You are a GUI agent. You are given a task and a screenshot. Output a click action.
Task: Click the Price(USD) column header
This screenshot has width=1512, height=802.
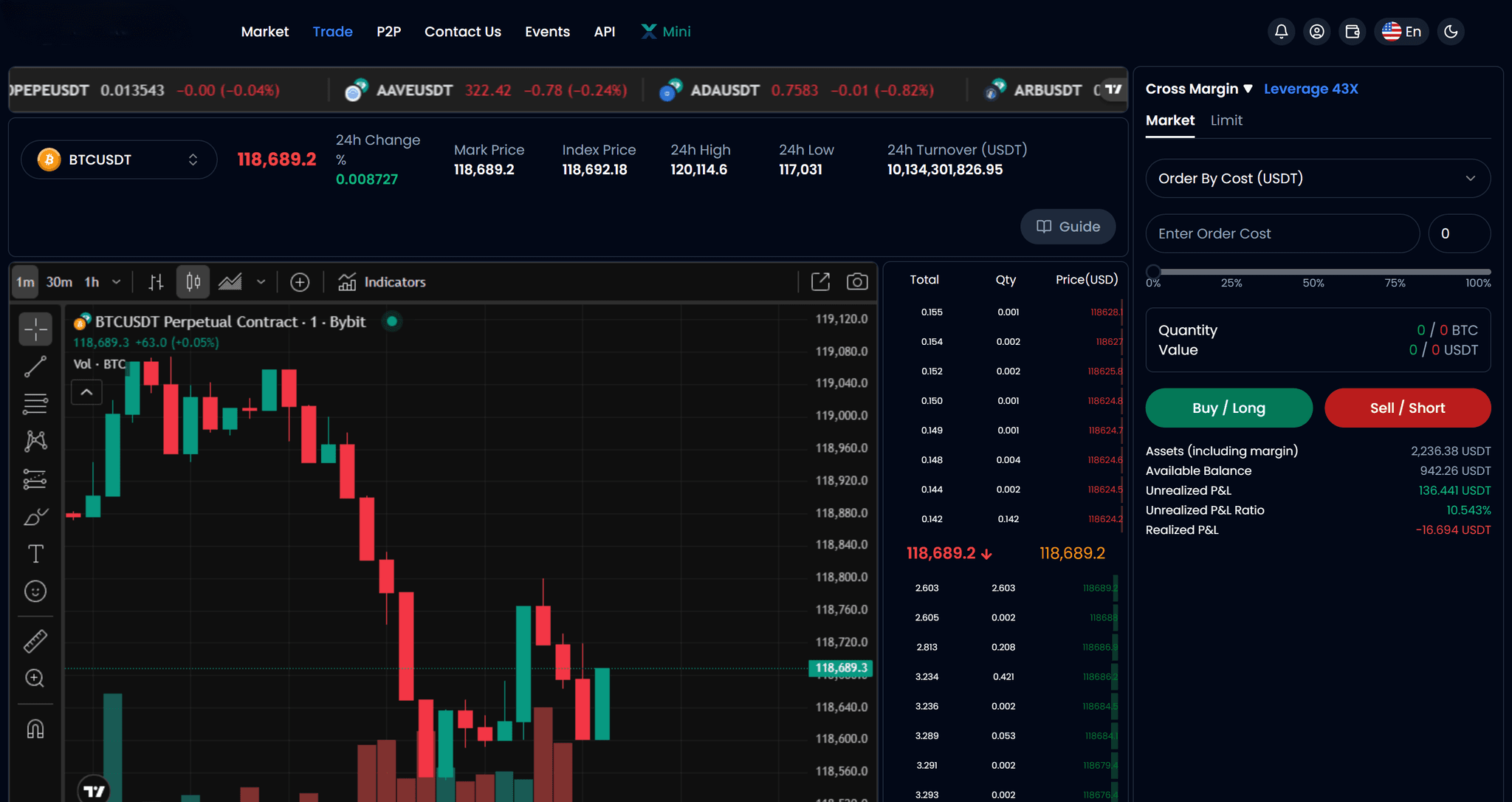(x=1087, y=279)
